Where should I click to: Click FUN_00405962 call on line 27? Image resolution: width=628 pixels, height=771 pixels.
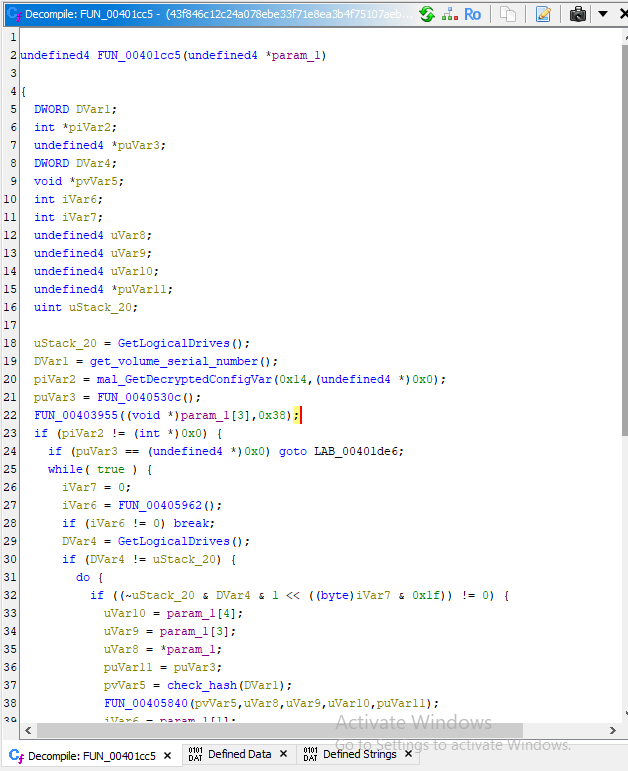click(x=160, y=505)
